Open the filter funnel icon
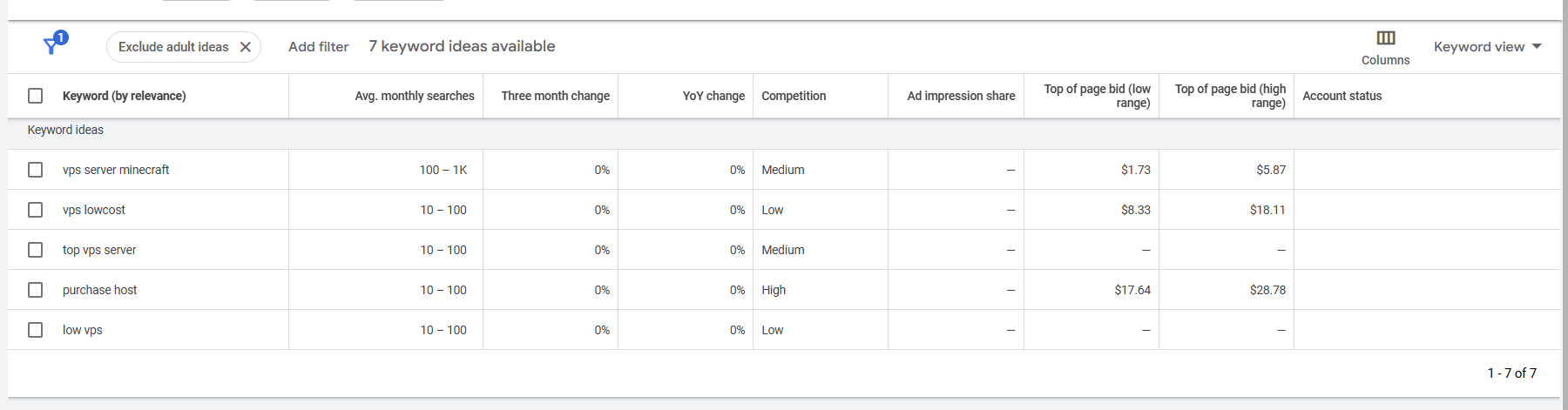This screenshot has height=410, width=1568. [x=54, y=44]
